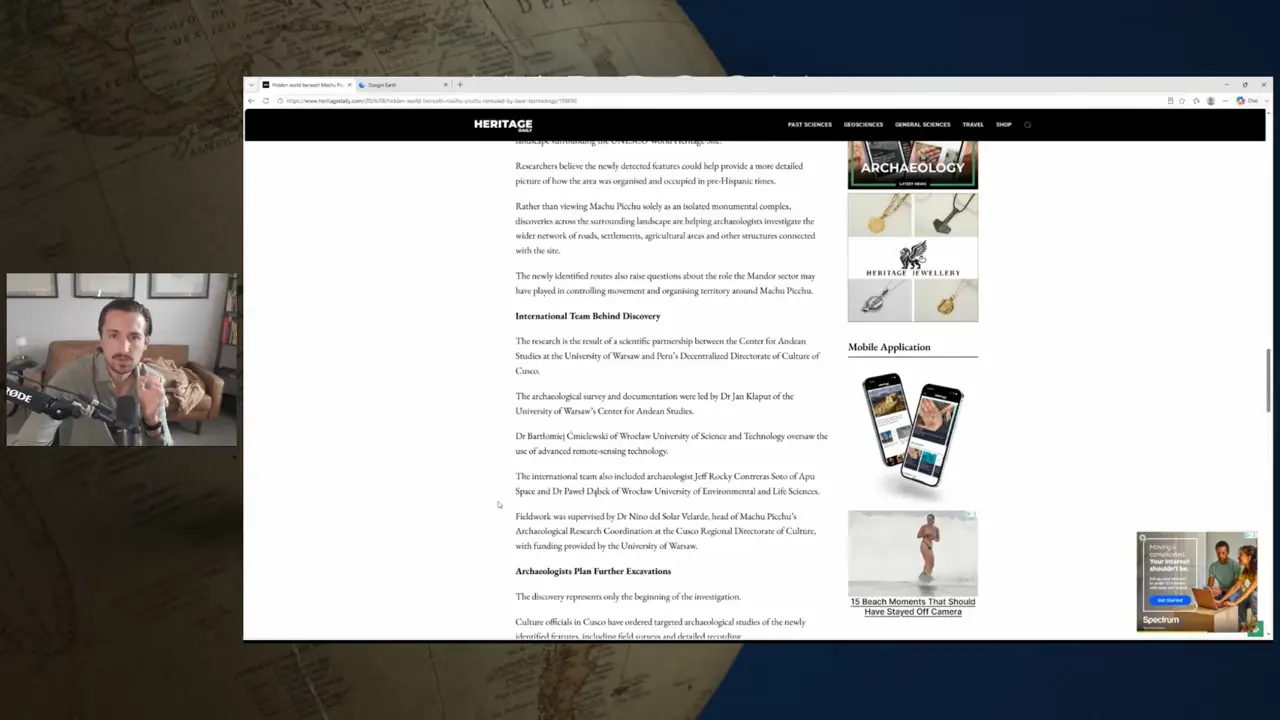
Task: Open the Shop menu item
Action: pyautogui.click(x=1004, y=125)
